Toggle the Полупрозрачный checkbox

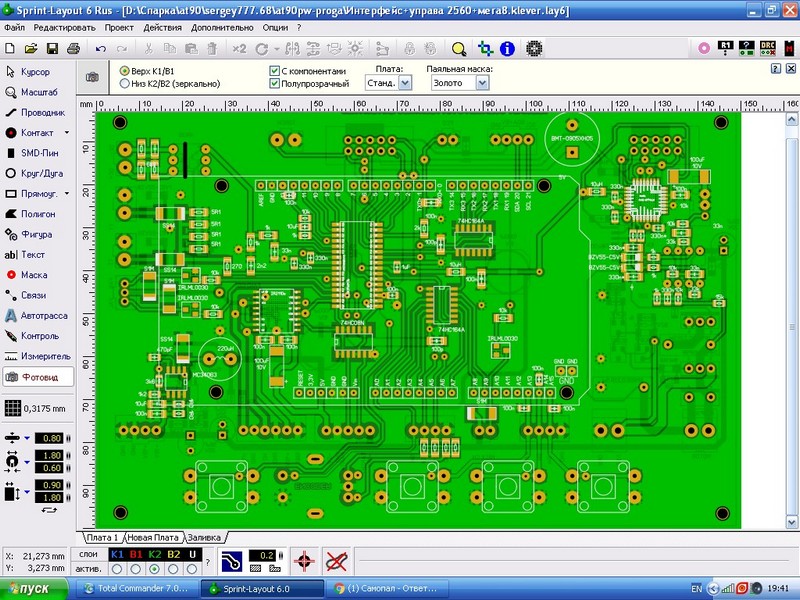point(275,84)
